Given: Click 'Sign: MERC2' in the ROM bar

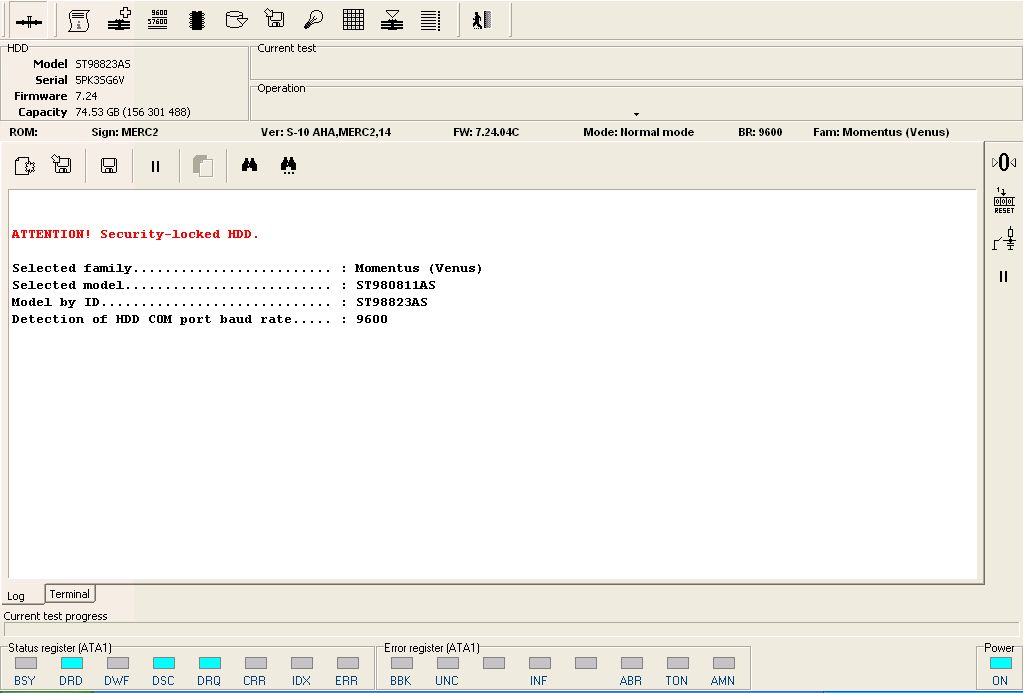Looking at the screenshot, I should 125,132.
